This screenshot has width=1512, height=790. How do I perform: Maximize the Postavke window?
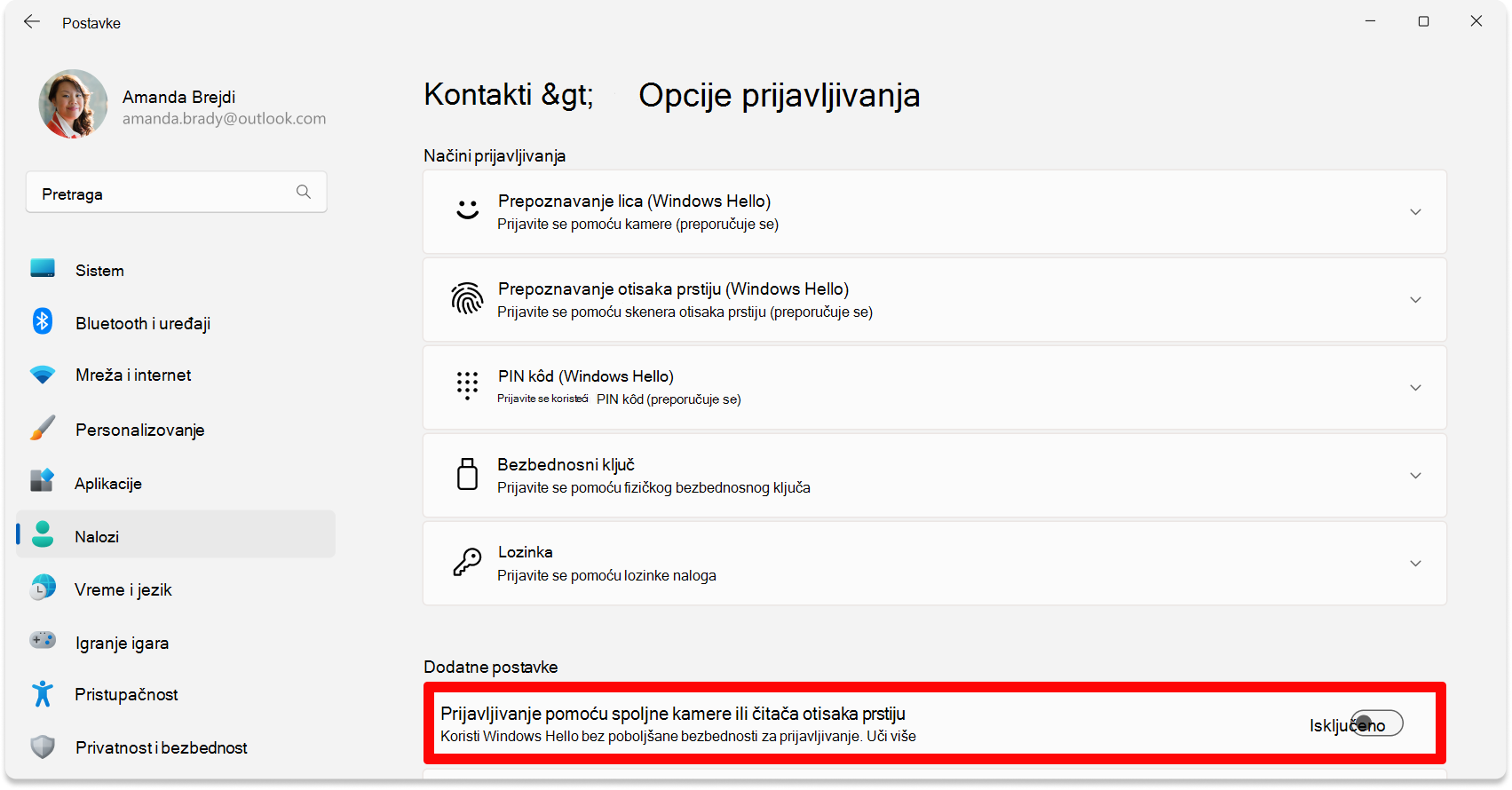[1423, 21]
